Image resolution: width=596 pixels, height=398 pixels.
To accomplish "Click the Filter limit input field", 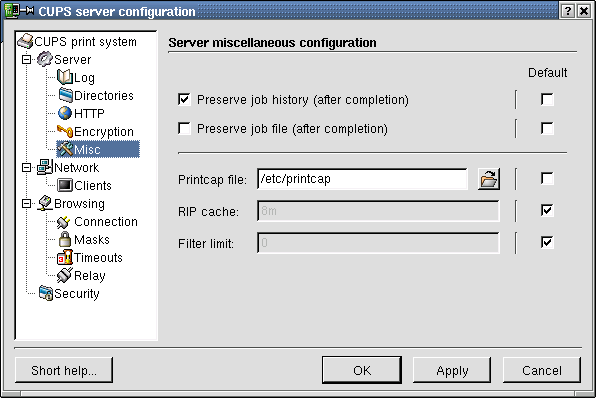I will click(378, 243).
